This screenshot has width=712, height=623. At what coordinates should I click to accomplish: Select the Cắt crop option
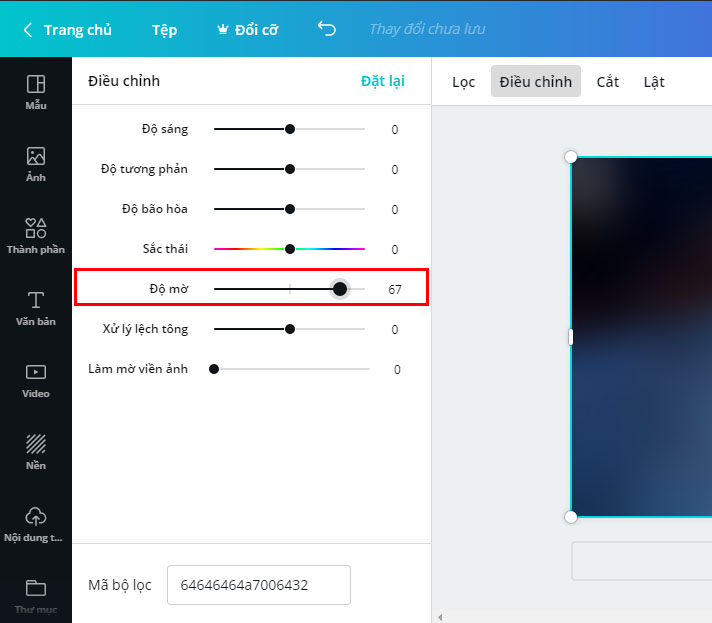608,82
